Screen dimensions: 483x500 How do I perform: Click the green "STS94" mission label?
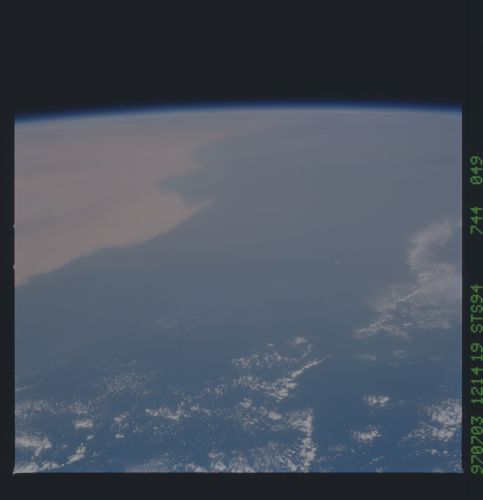(476, 308)
